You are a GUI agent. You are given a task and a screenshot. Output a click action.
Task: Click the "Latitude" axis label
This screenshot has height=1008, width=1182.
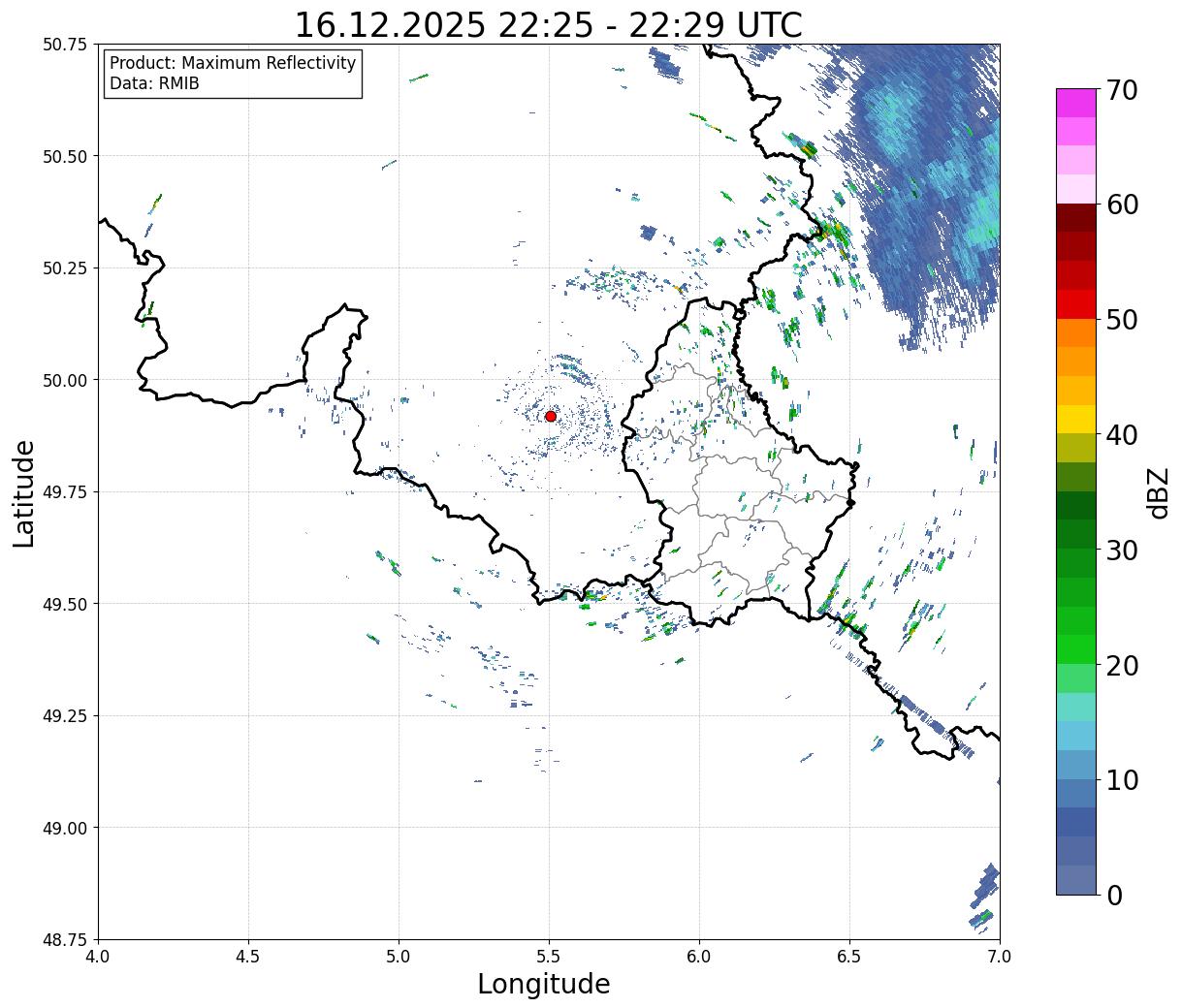[x=24, y=492]
